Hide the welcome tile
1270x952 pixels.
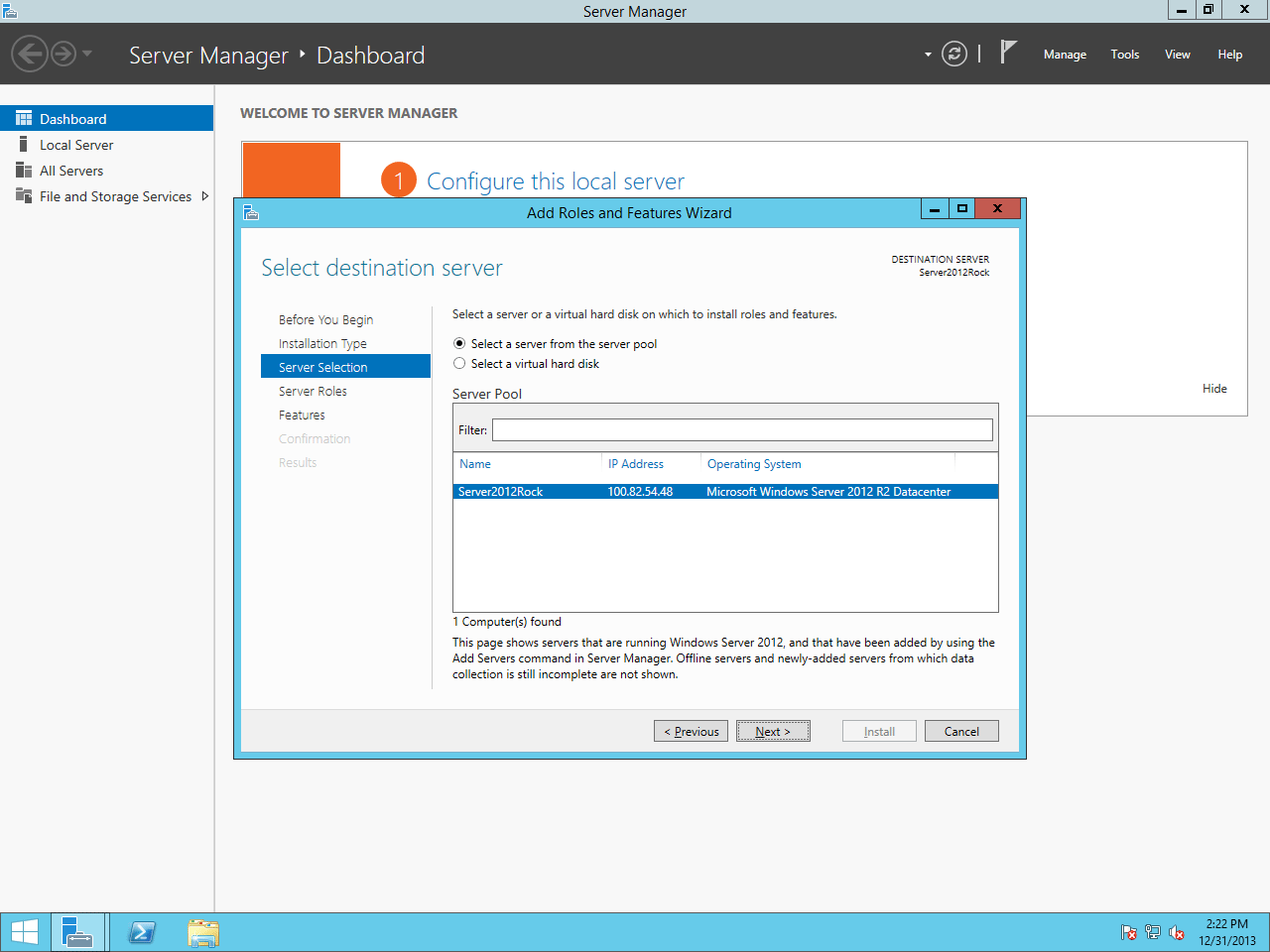point(1214,389)
